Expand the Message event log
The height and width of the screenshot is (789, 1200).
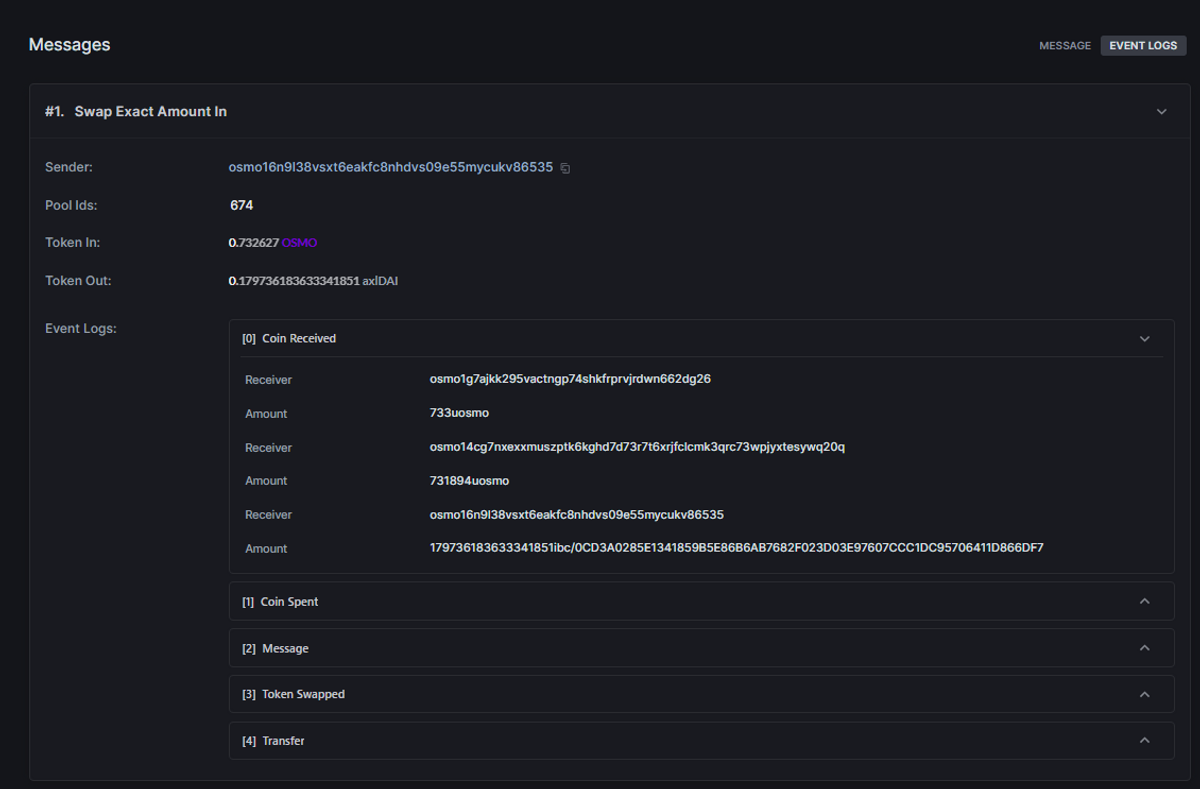pos(1145,648)
